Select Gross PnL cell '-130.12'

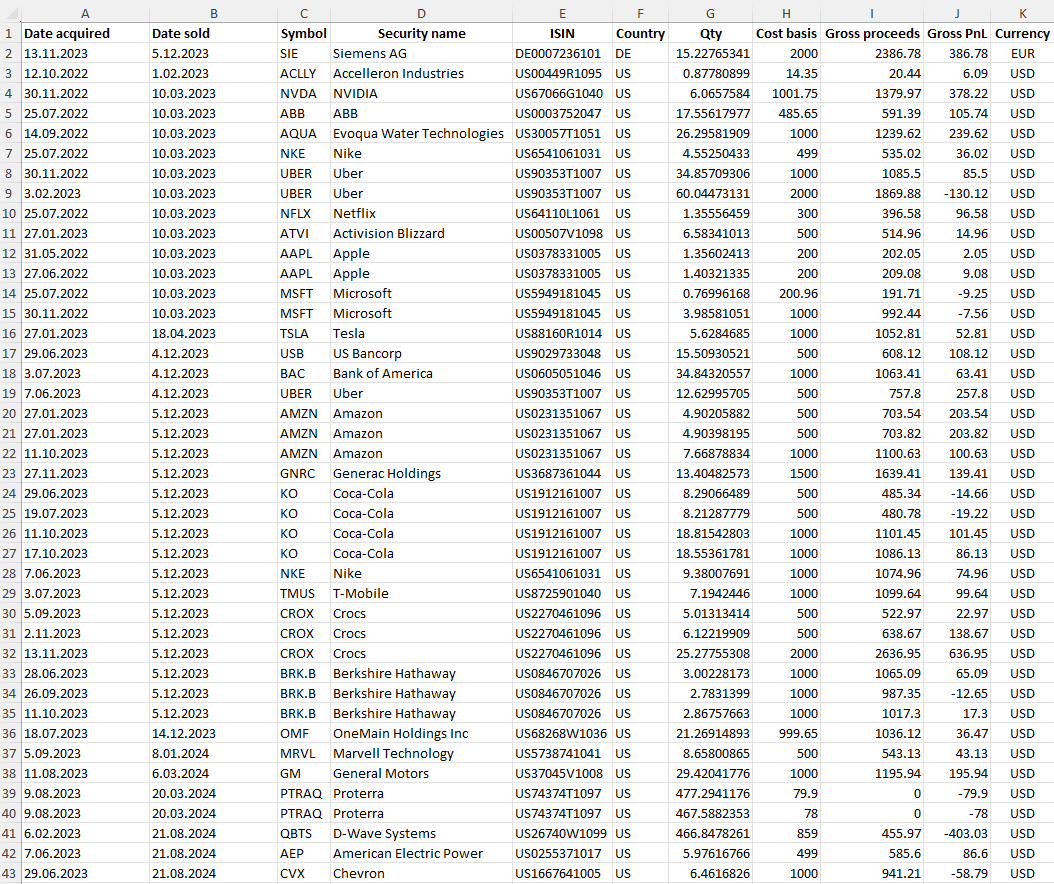957,194
